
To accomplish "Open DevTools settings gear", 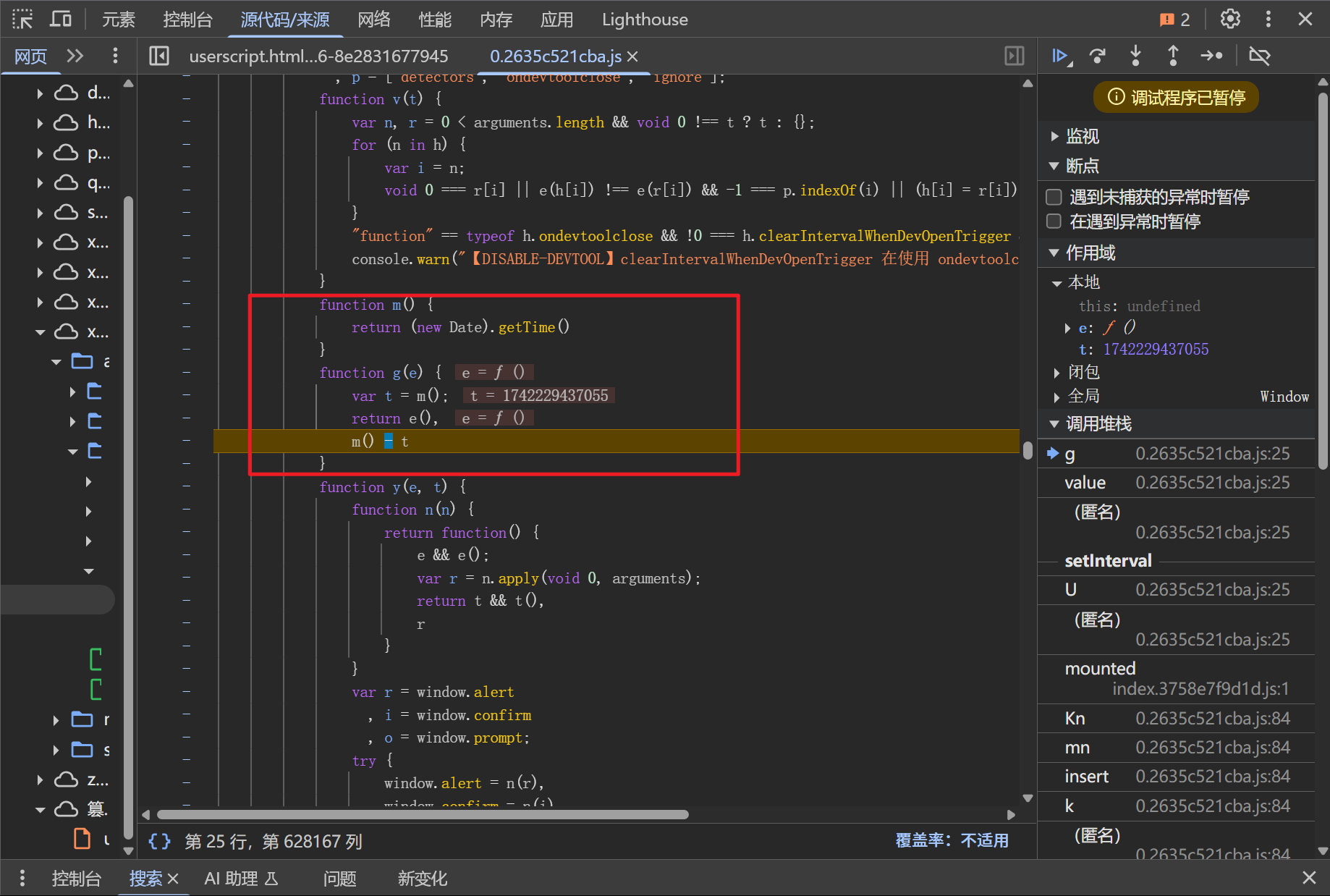I will [1230, 19].
